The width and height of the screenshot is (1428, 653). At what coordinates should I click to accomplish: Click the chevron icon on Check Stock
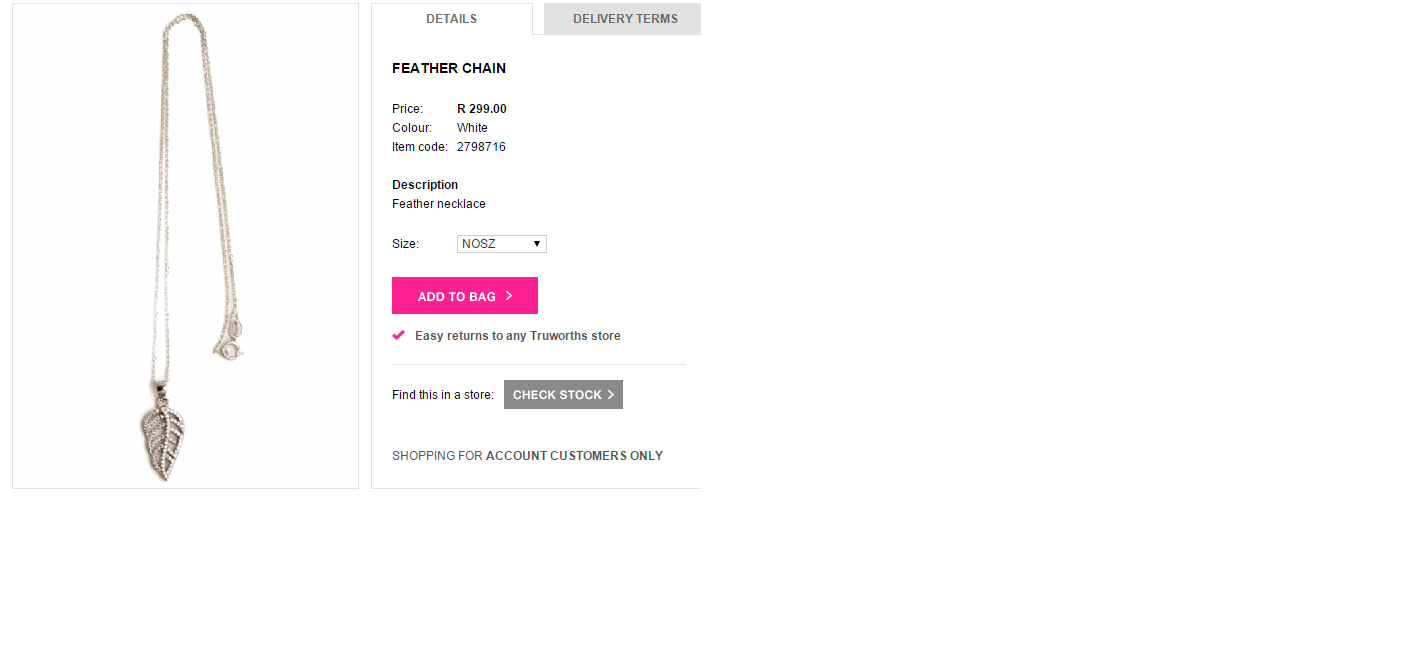click(x=611, y=395)
